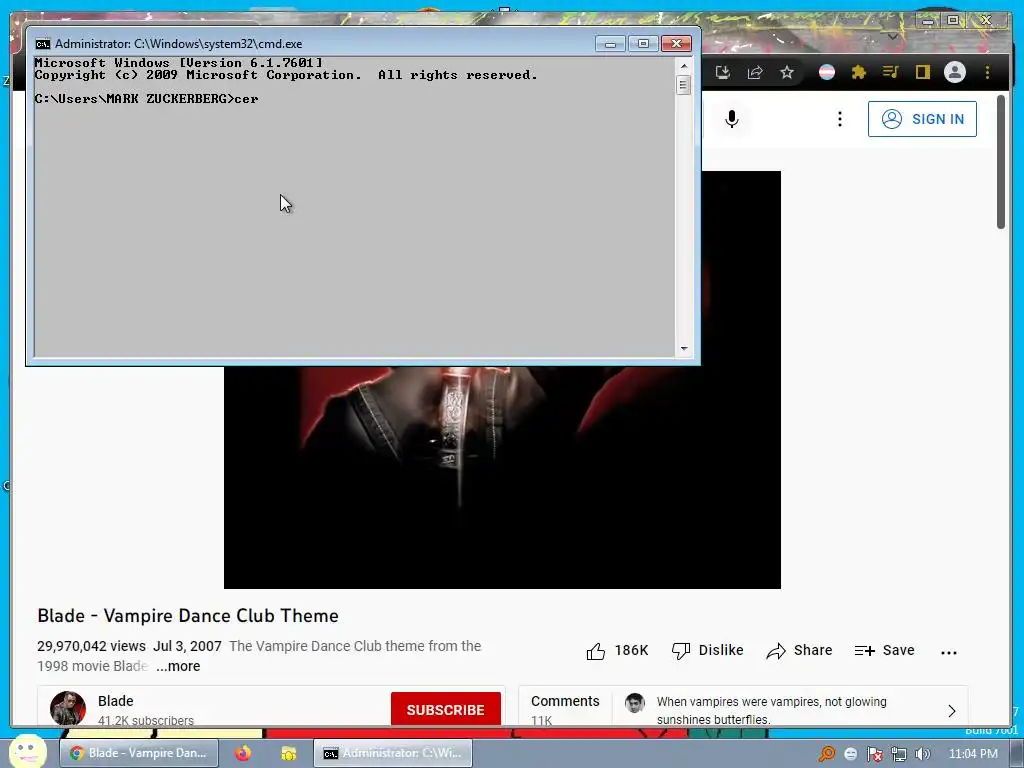Switch to Chrome Blade taskbar button
The width and height of the screenshot is (1024, 768).
138,753
